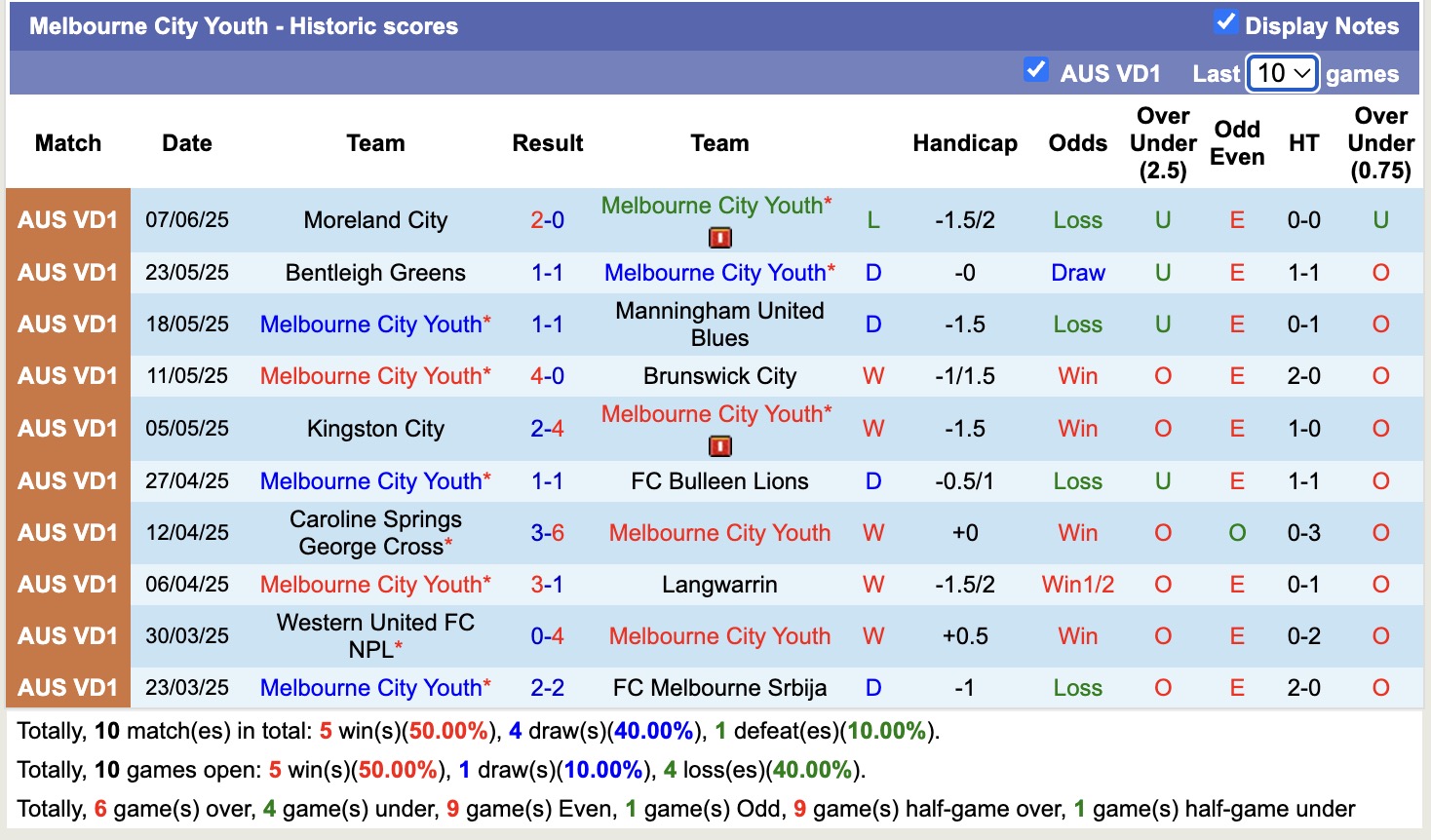Expand the games selector next to Last
The height and width of the screenshot is (840, 1431).
(1281, 73)
